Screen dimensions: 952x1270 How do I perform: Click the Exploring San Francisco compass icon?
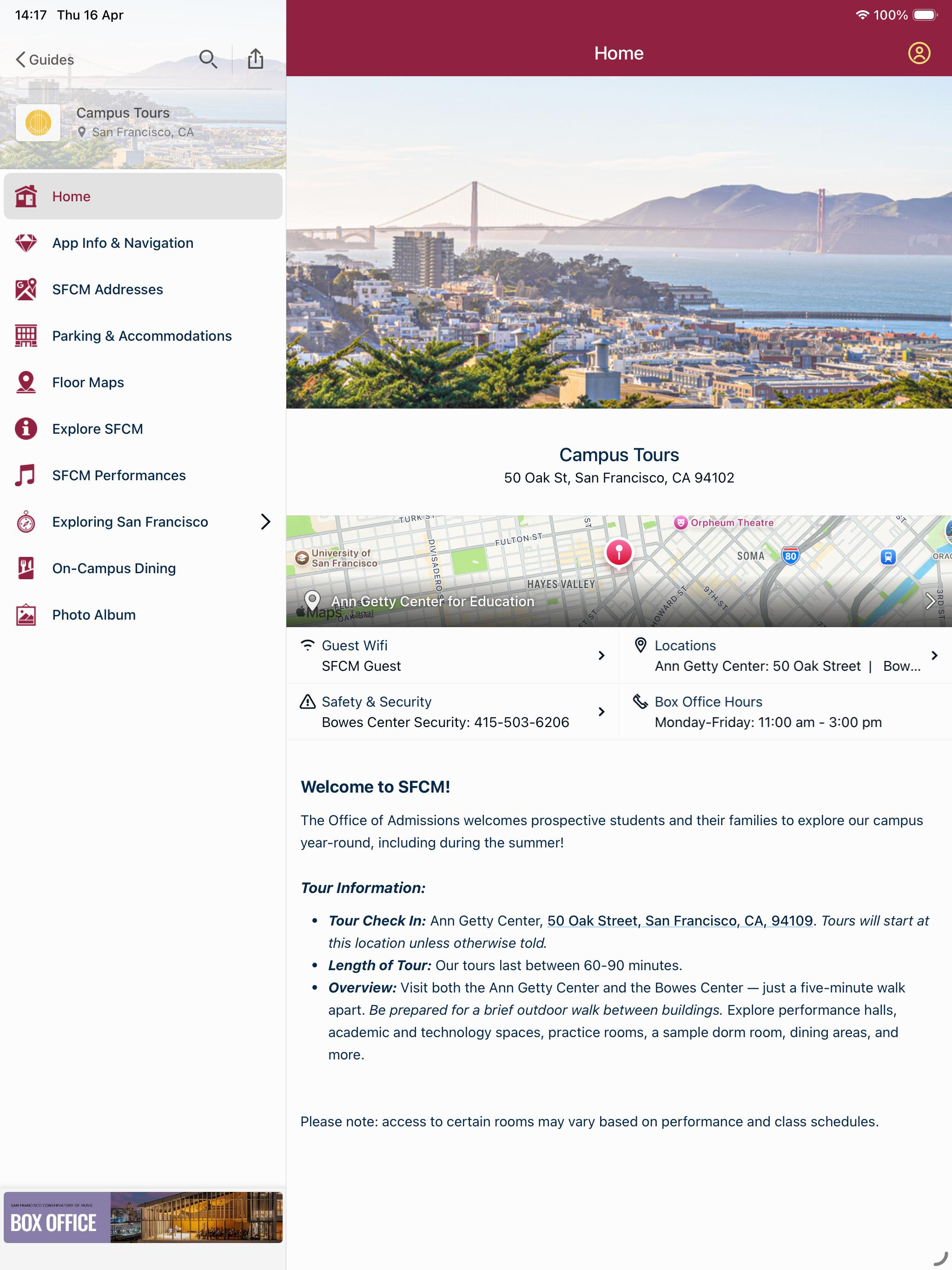tap(26, 522)
